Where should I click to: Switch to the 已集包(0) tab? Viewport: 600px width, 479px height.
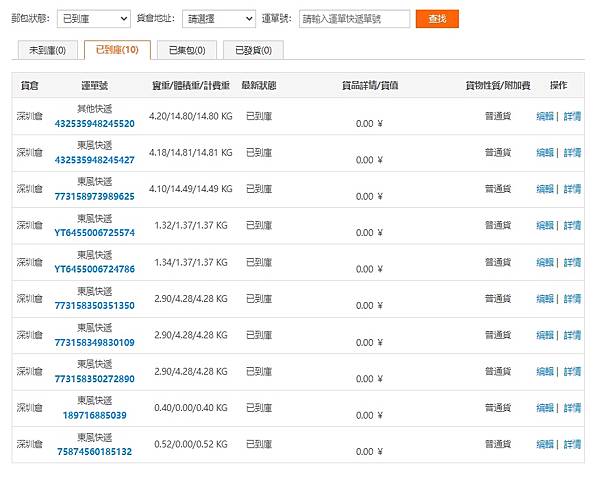point(187,50)
